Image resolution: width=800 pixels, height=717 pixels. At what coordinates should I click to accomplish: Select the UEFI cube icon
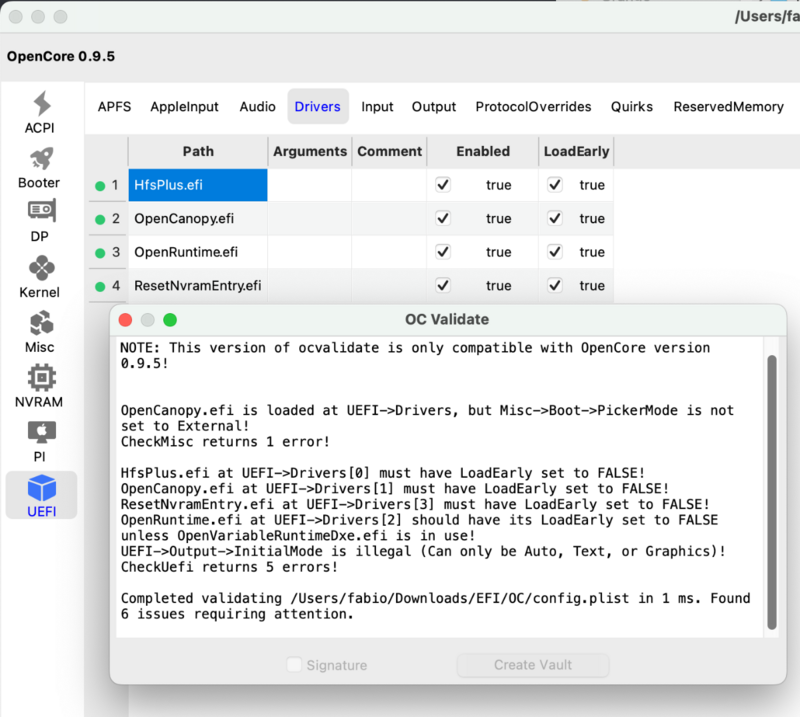click(x=41, y=488)
